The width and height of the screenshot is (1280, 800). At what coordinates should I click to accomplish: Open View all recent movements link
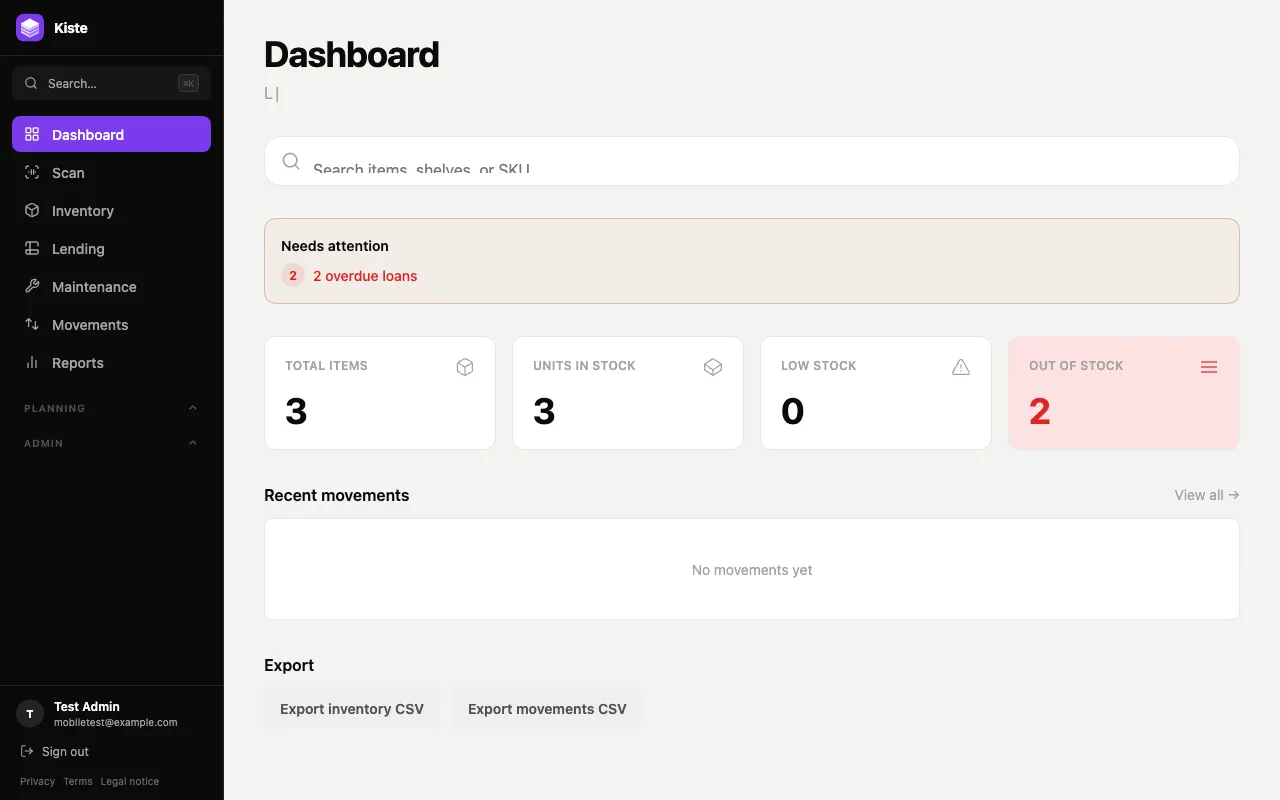tap(1207, 495)
